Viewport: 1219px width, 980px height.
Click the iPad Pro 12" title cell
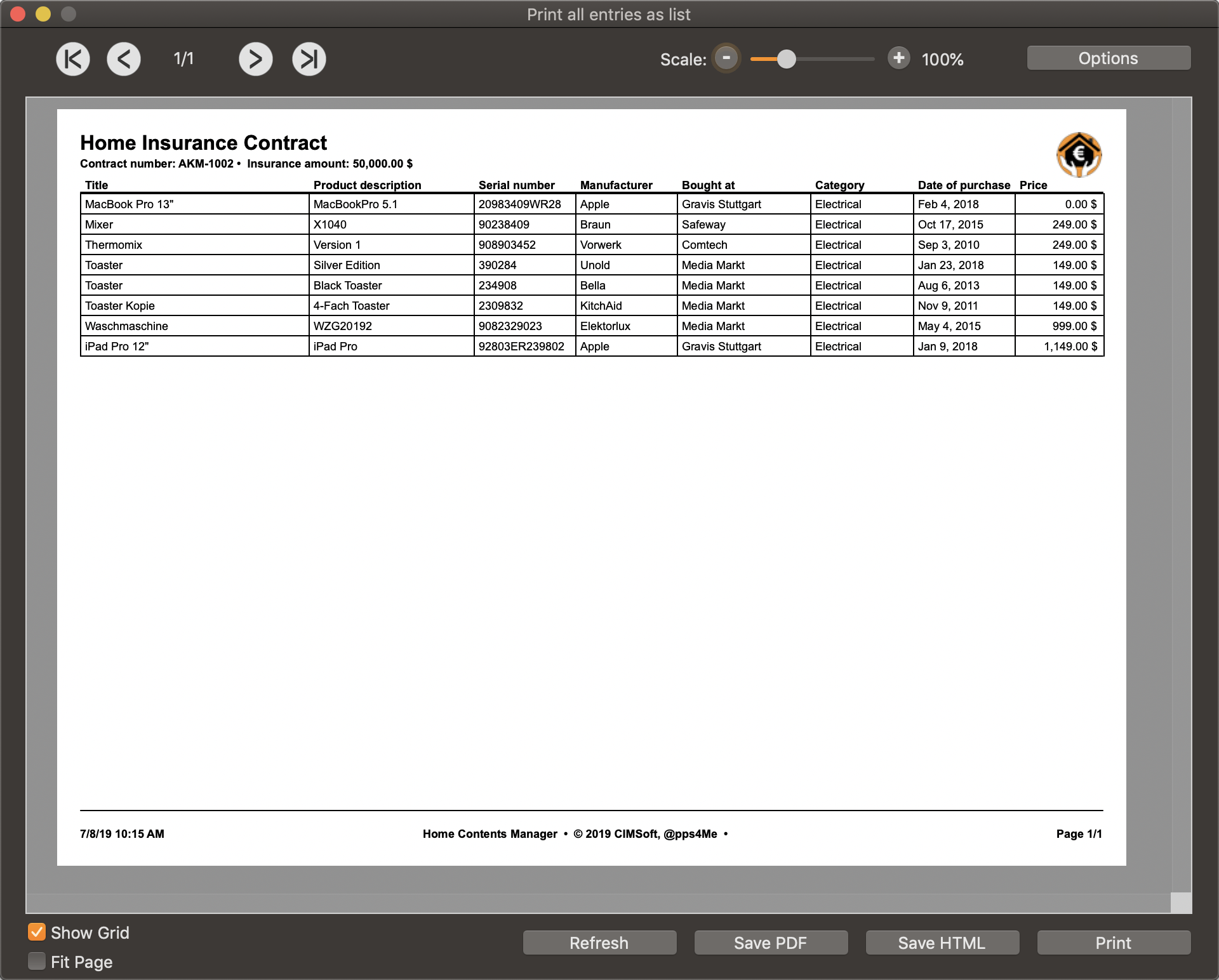click(194, 347)
